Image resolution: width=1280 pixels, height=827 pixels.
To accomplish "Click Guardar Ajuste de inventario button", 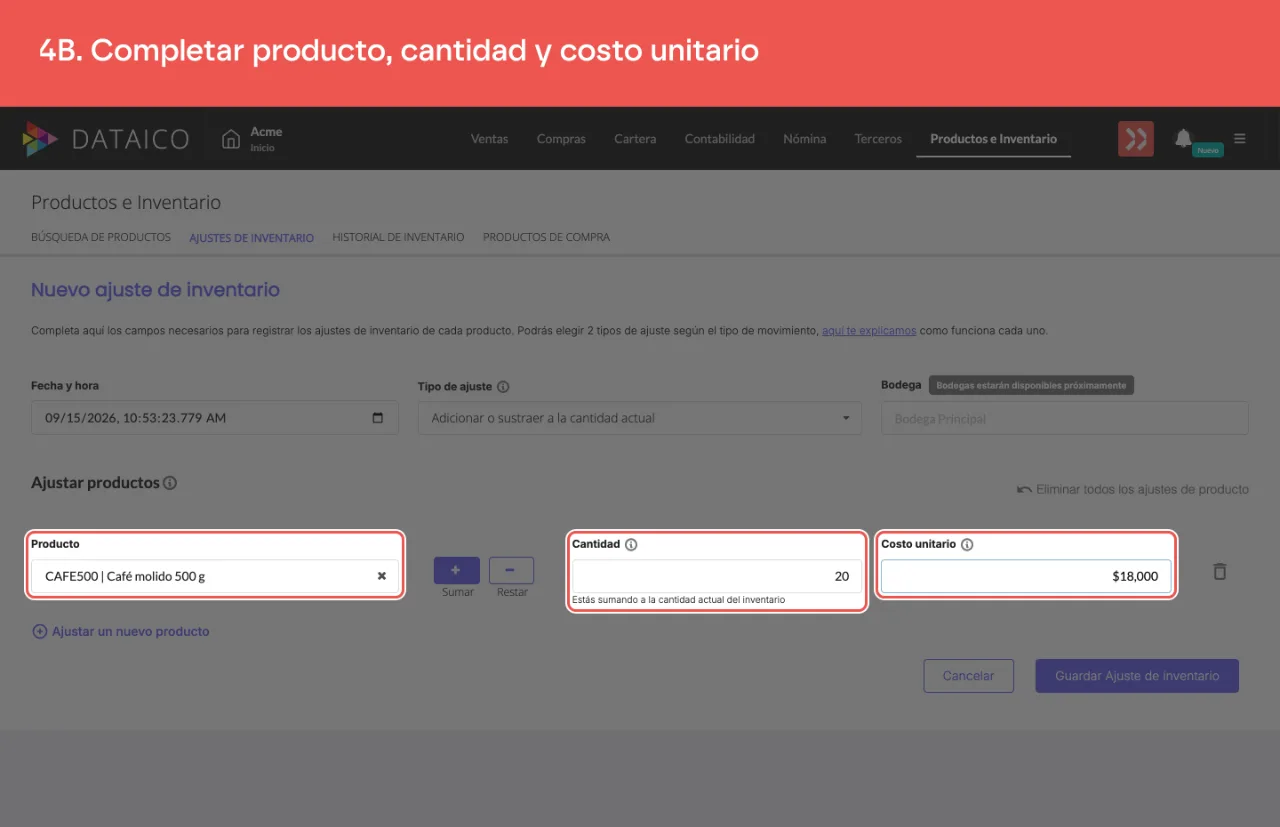I will click(1137, 676).
